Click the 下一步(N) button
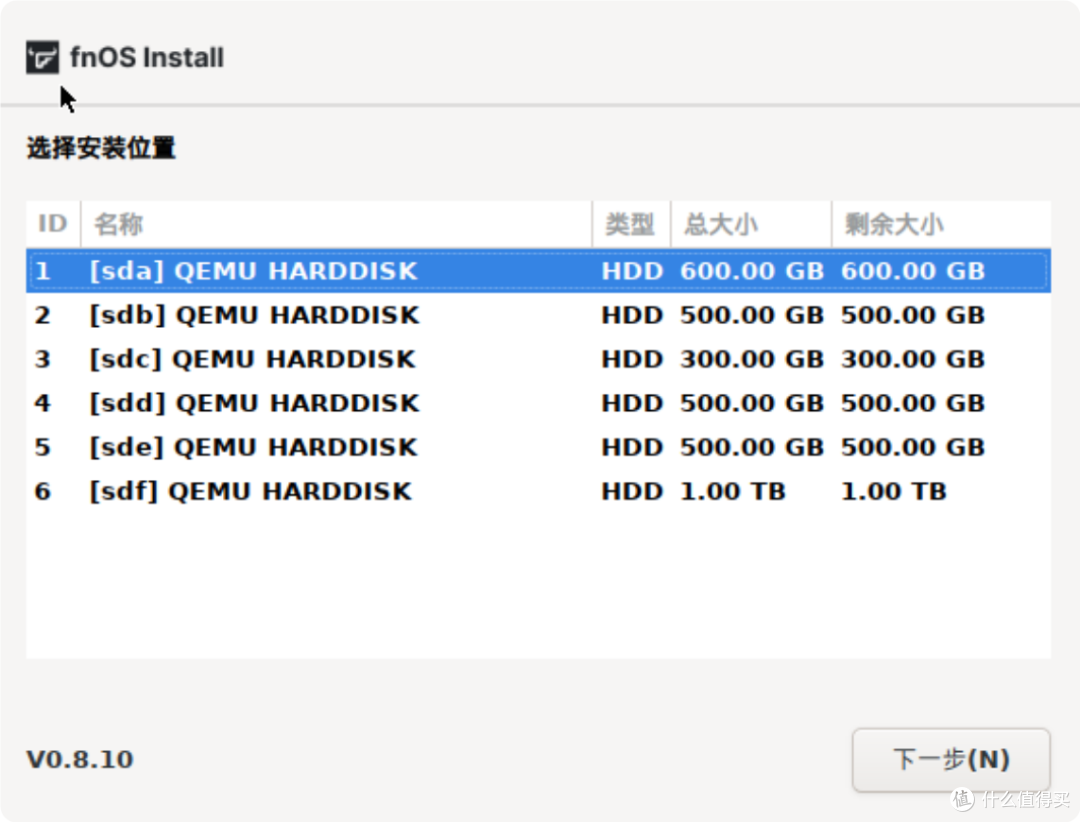 pos(950,760)
